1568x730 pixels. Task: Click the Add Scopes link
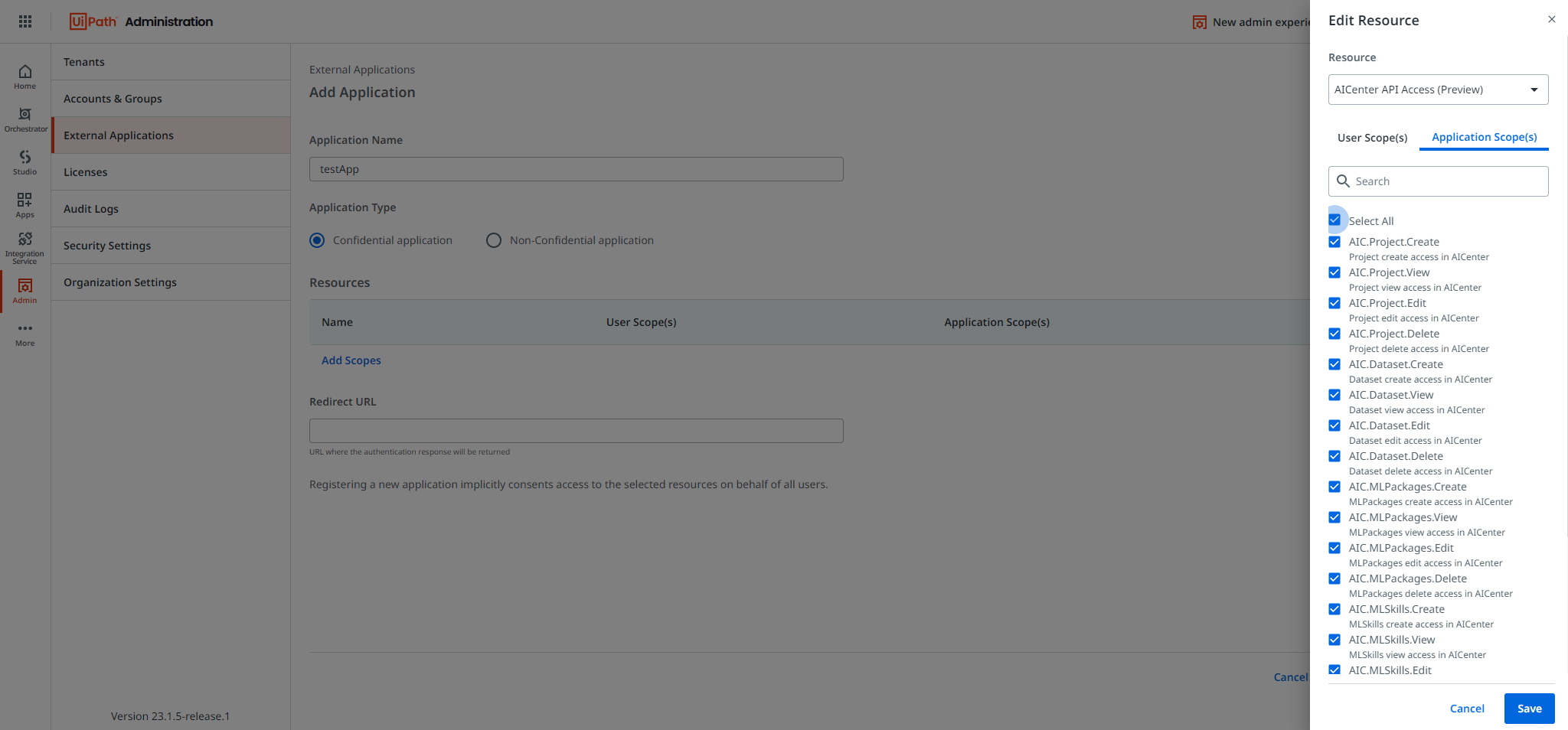pyautogui.click(x=351, y=360)
